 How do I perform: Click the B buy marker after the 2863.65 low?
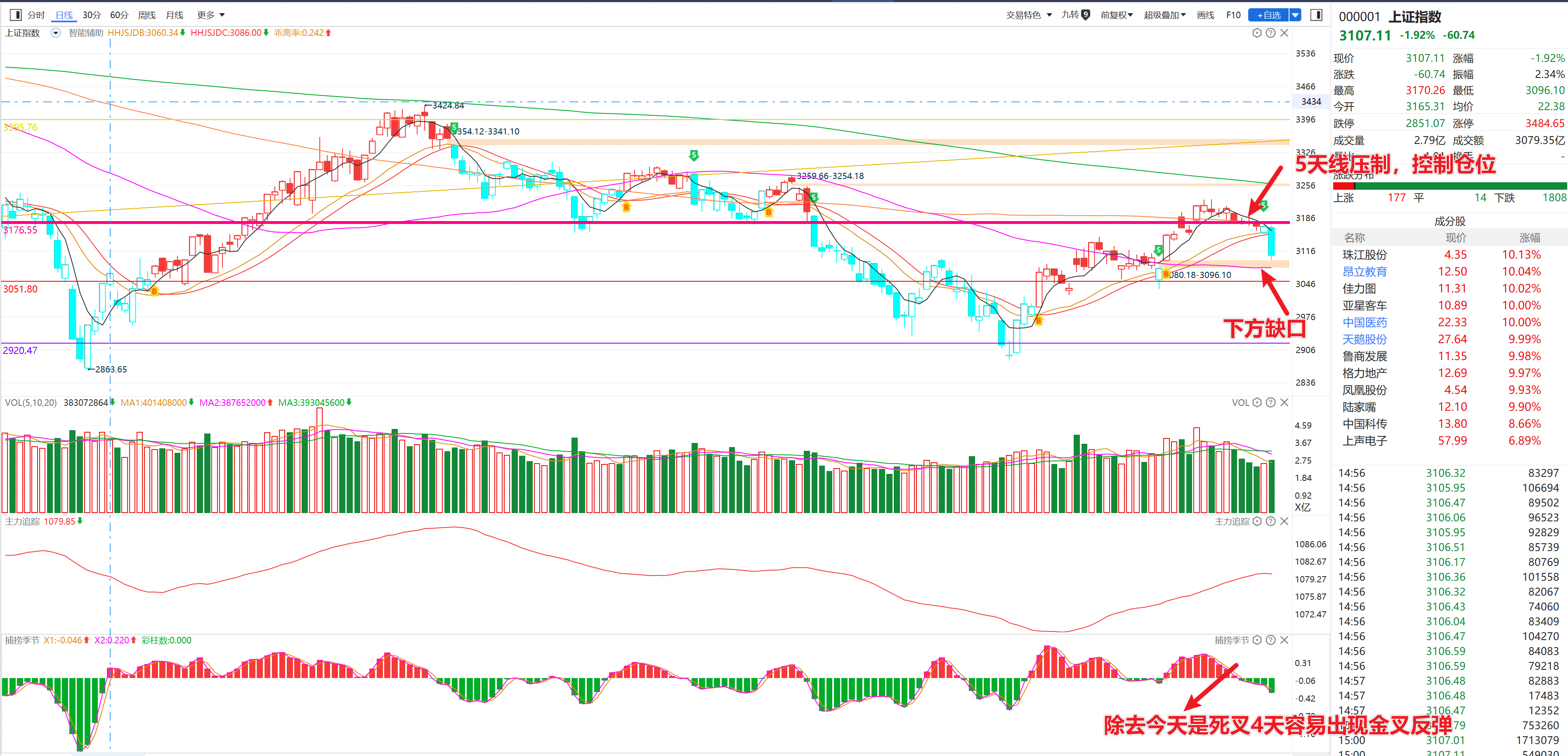(x=154, y=291)
